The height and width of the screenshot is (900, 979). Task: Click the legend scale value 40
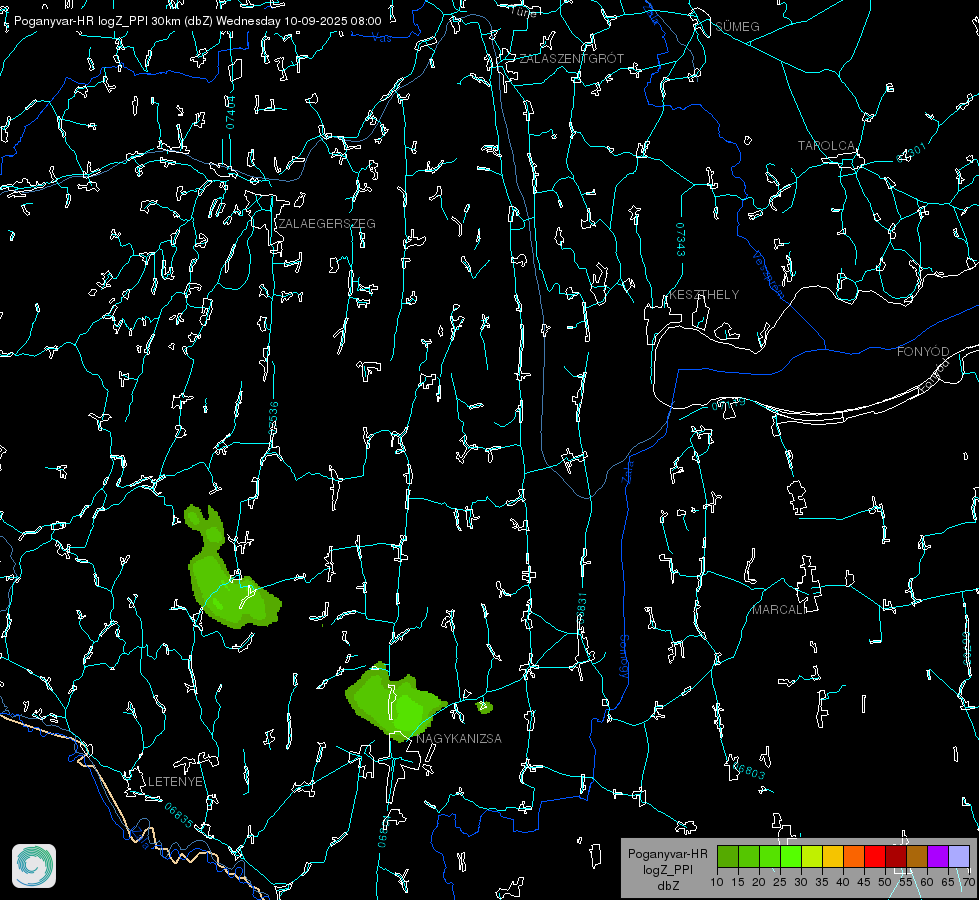(842, 882)
